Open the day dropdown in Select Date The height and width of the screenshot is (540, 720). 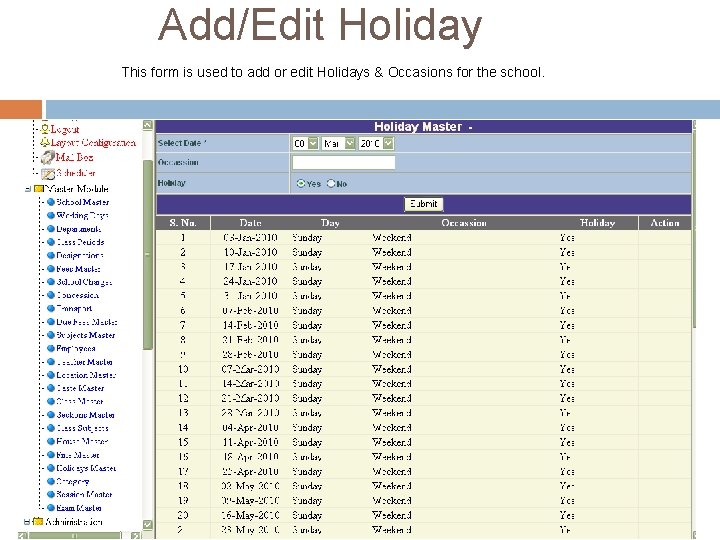click(x=313, y=143)
